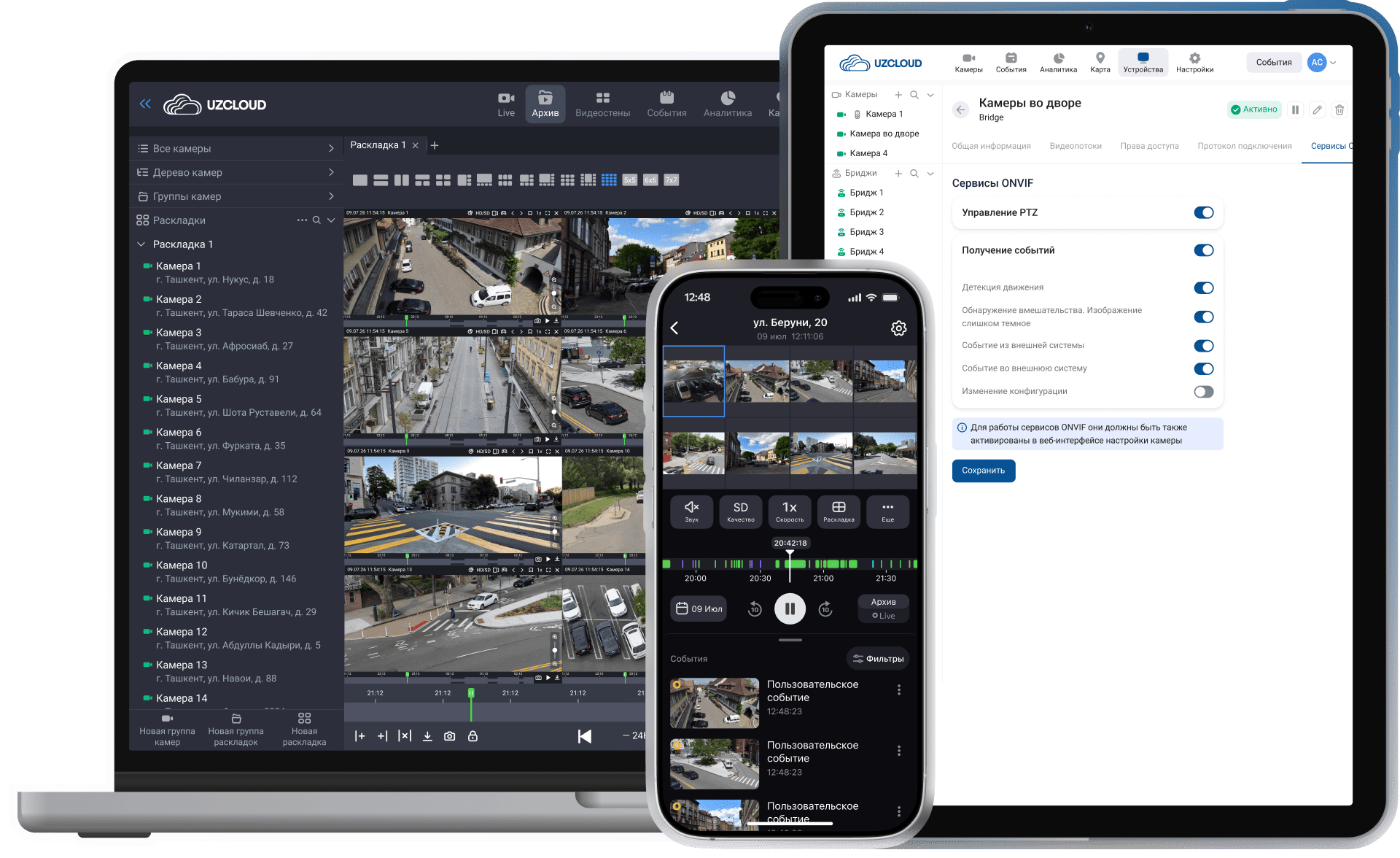Click the Сохранить button
The height and width of the screenshot is (858, 1400).
983,471
